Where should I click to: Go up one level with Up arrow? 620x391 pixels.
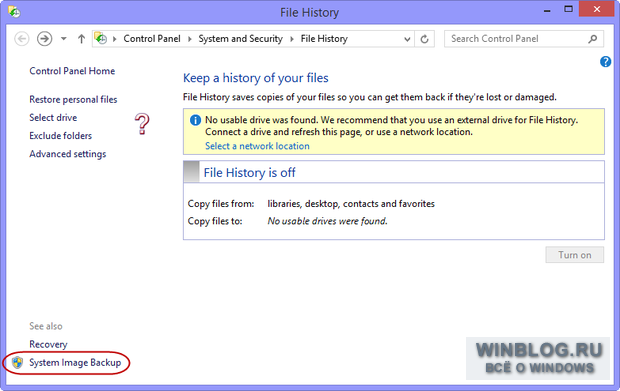pyautogui.click(x=81, y=39)
